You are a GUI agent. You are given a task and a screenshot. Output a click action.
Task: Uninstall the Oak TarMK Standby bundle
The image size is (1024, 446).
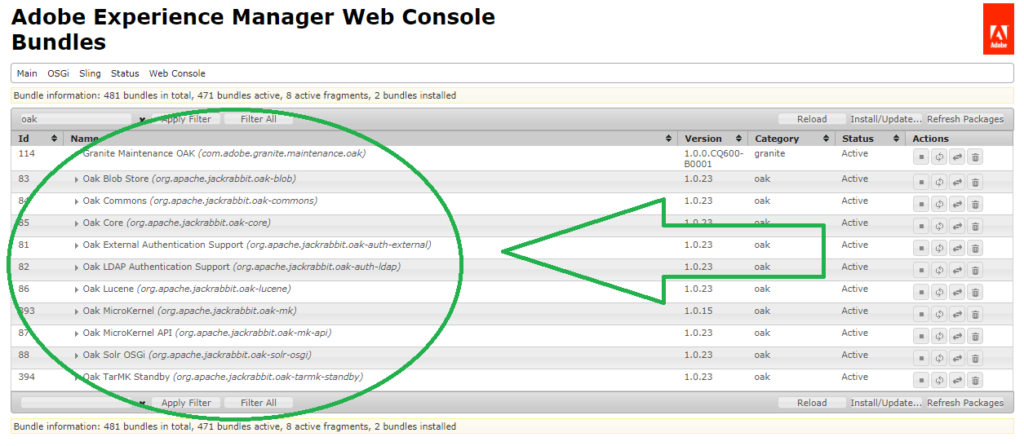click(x=976, y=379)
